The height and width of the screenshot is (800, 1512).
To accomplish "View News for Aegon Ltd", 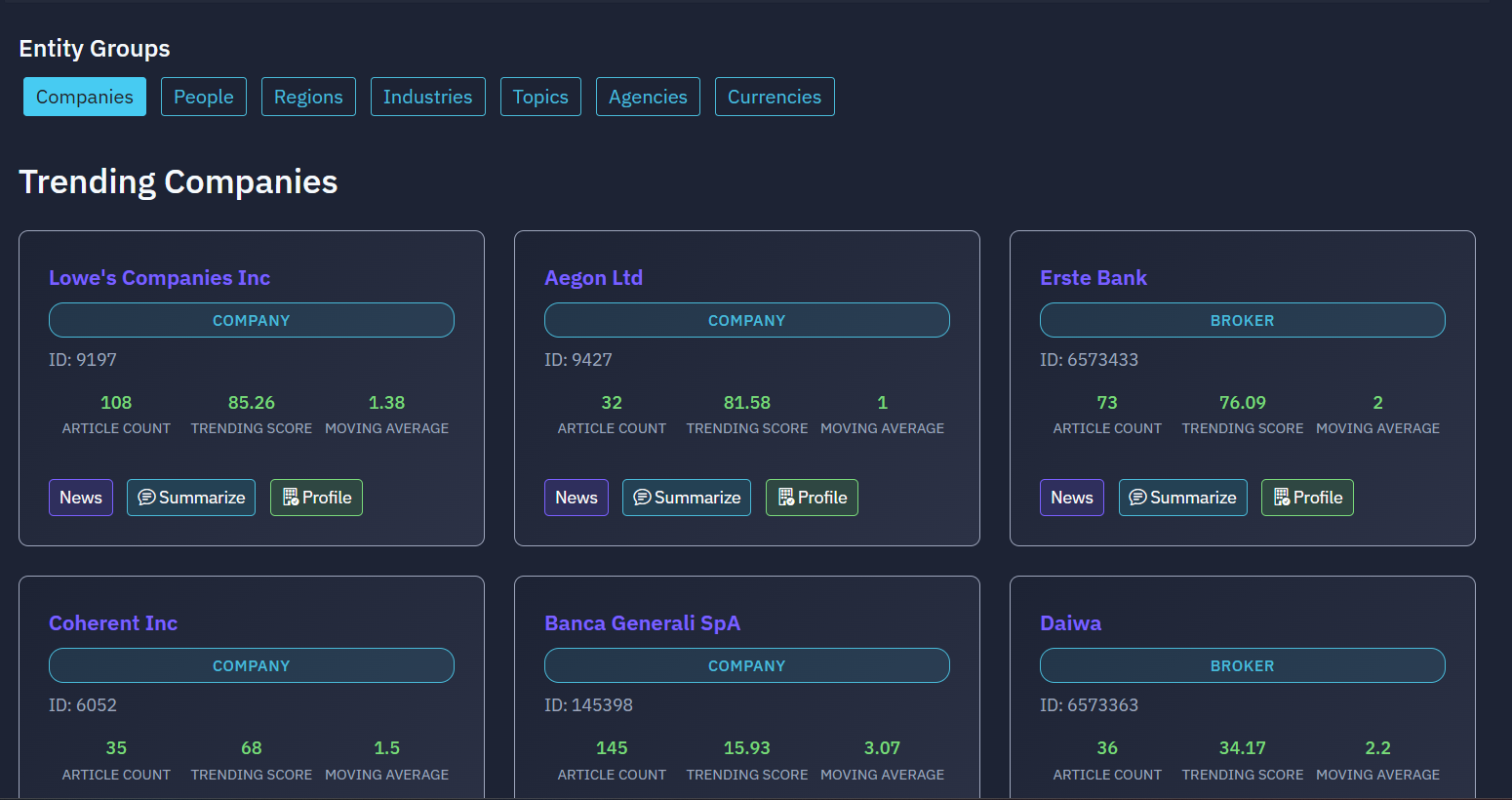I will point(577,498).
